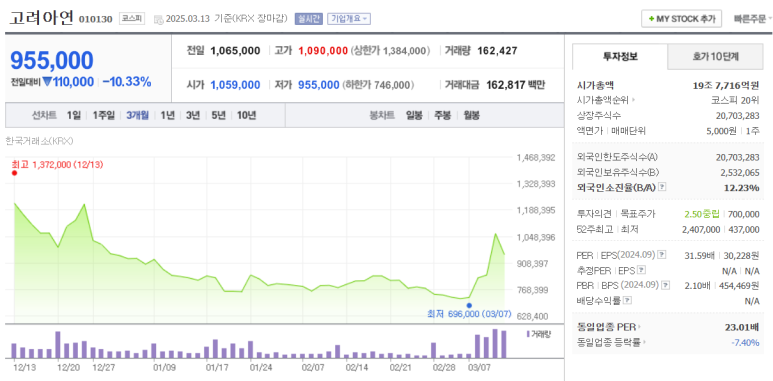
Task: Click the 동일업종 등락률 value -7.40%
Action: click(x=745, y=342)
